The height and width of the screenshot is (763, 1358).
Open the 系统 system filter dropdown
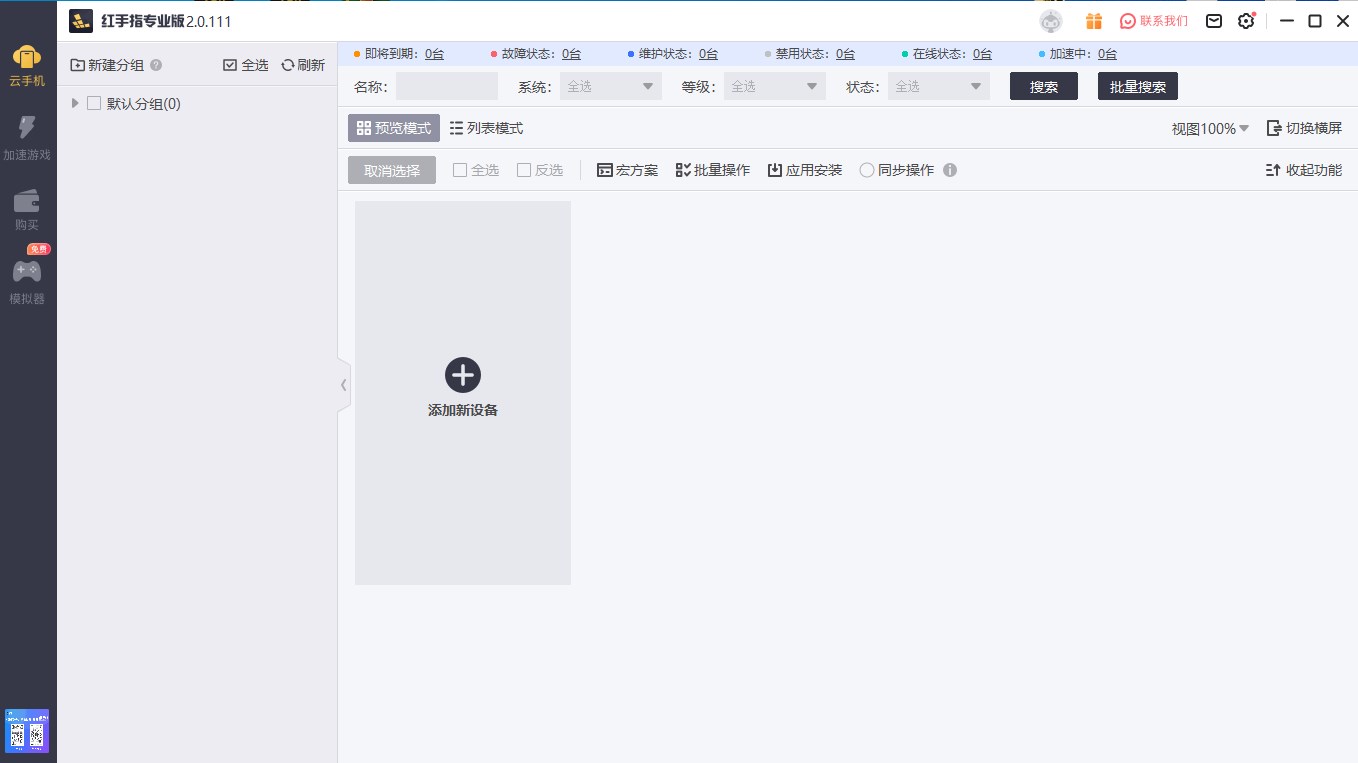tap(610, 86)
